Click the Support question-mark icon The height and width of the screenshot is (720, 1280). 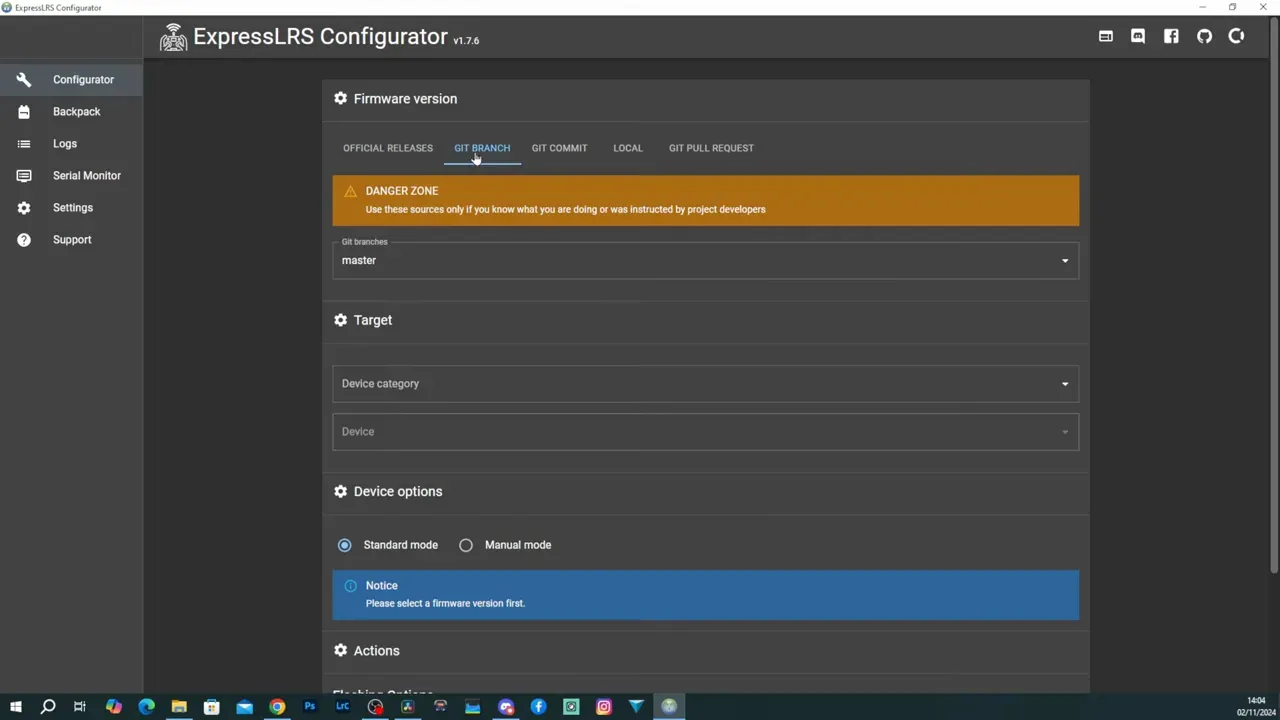[24, 239]
